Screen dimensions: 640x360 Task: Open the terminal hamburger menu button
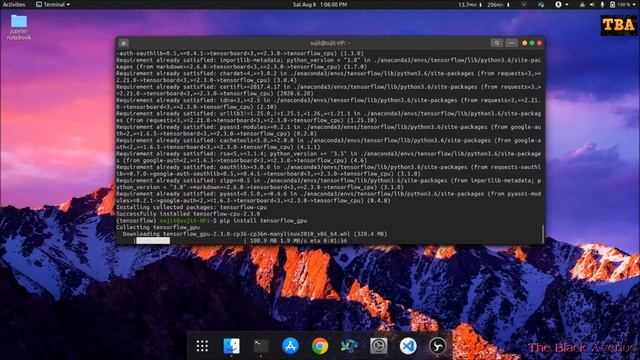click(x=511, y=43)
